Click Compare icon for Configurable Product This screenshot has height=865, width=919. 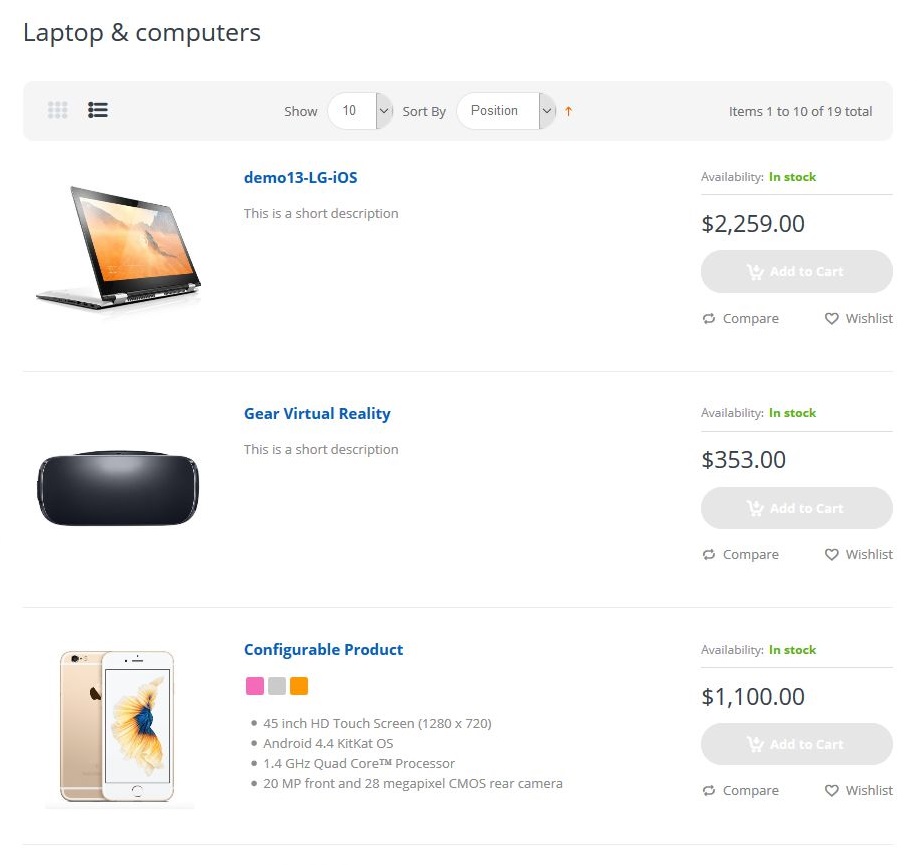[709, 790]
